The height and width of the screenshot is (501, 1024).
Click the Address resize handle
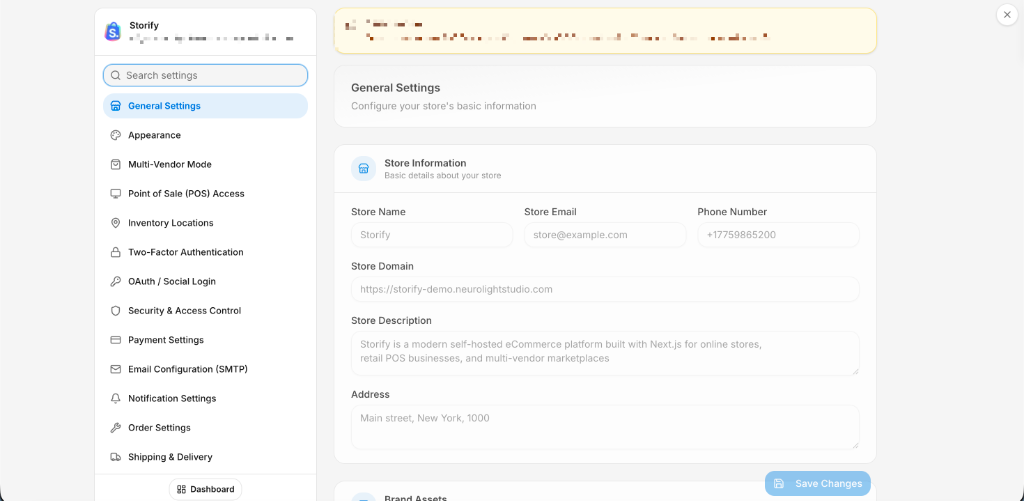pos(855,445)
